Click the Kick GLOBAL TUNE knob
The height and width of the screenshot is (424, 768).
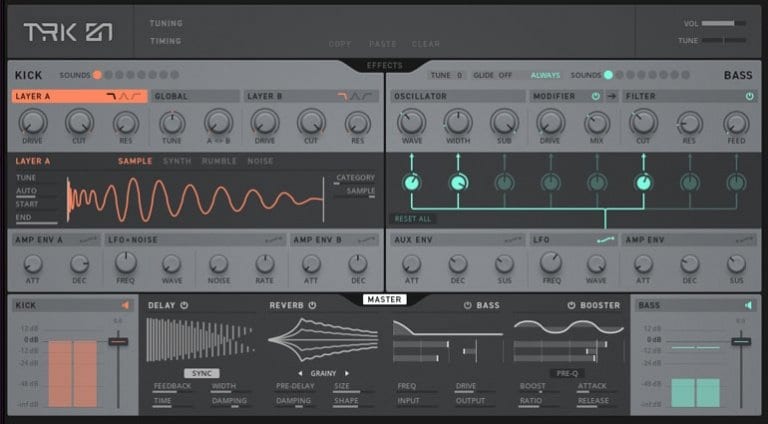pyautogui.click(x=172, y=123)
